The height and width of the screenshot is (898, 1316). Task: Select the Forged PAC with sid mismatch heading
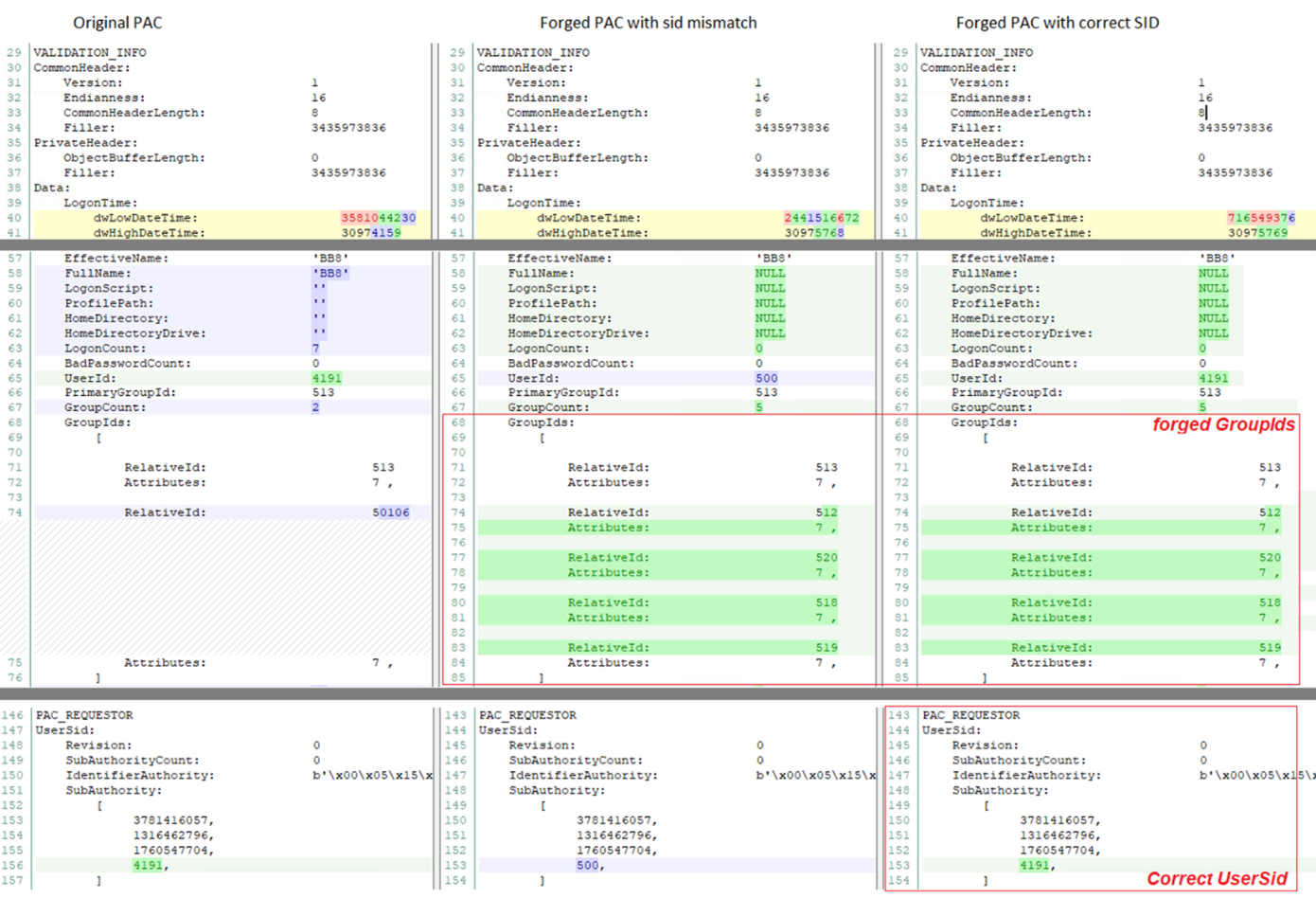coord(649,22)
